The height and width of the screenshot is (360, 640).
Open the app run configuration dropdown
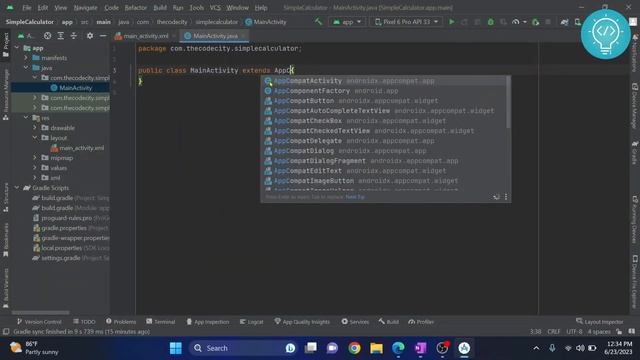coord(347,22)
